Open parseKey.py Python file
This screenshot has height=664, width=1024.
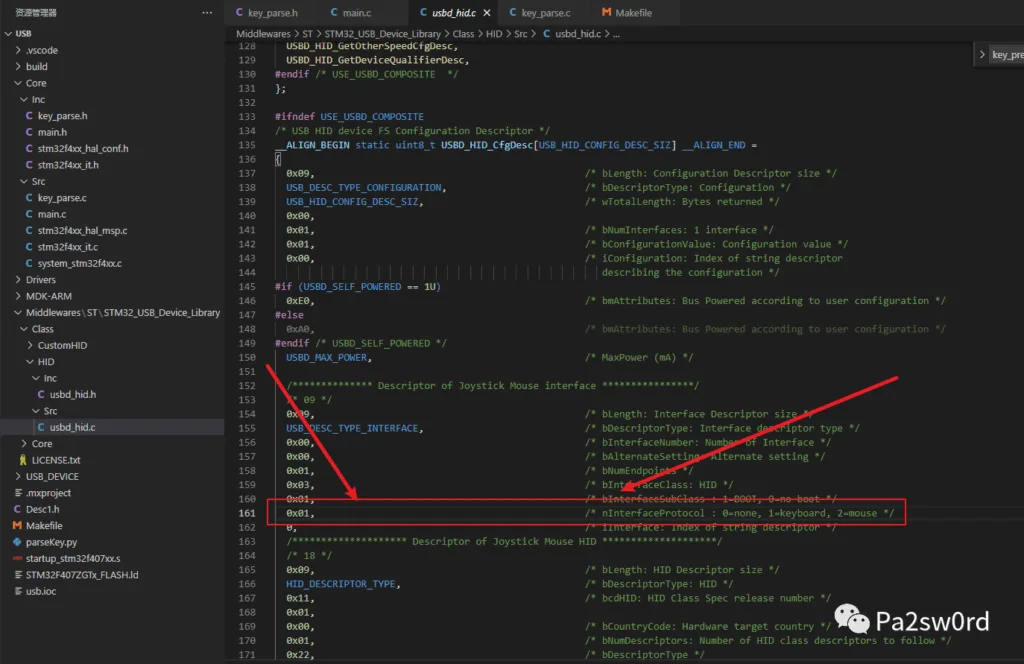pos(51,542)
